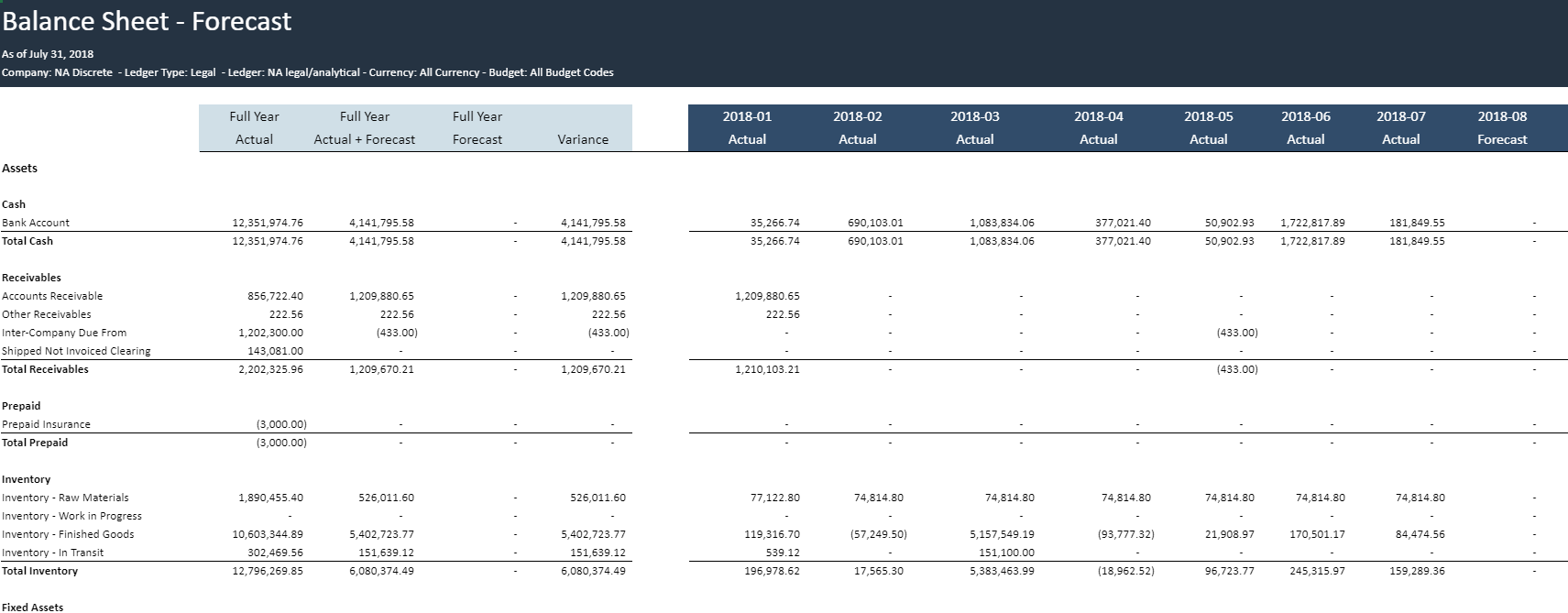Screen dimensions: 1568x613
Task: Click the Company and Ledger parameters line
Action: [x=308, y=72]
